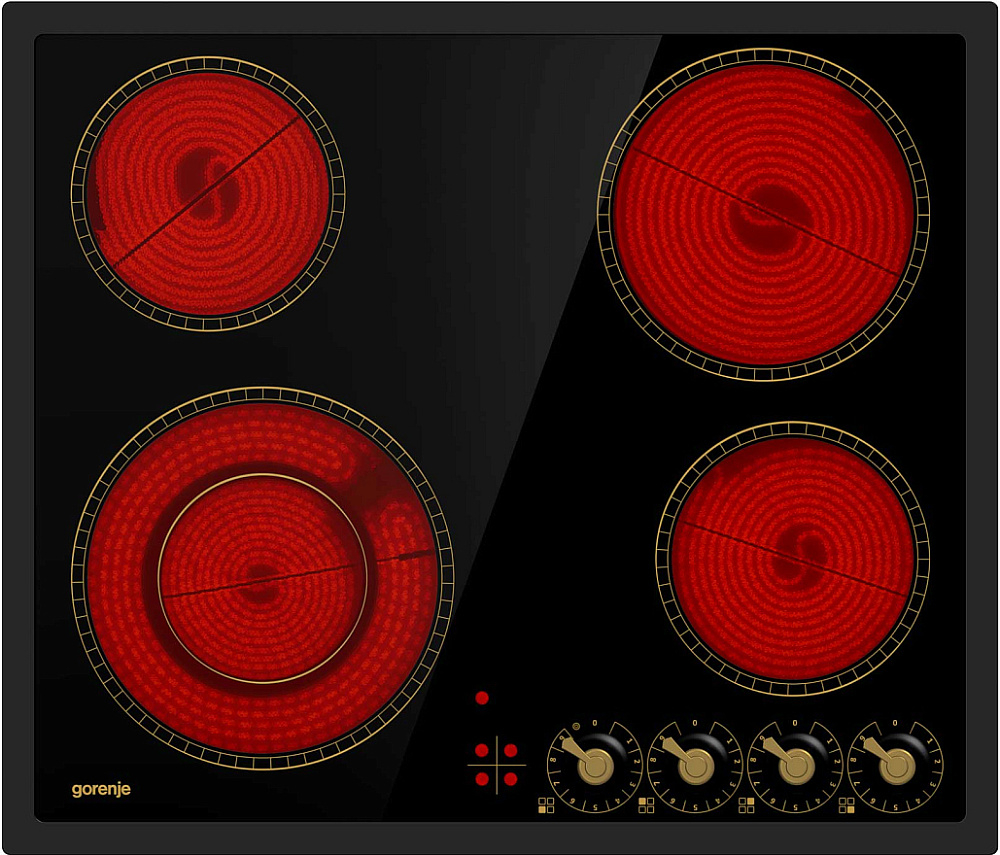Image resolution: width=1000 pixels, height=855 pixels.
Task: Click the bottom-right red light in the cross
Action: click(x=510, y=779)
